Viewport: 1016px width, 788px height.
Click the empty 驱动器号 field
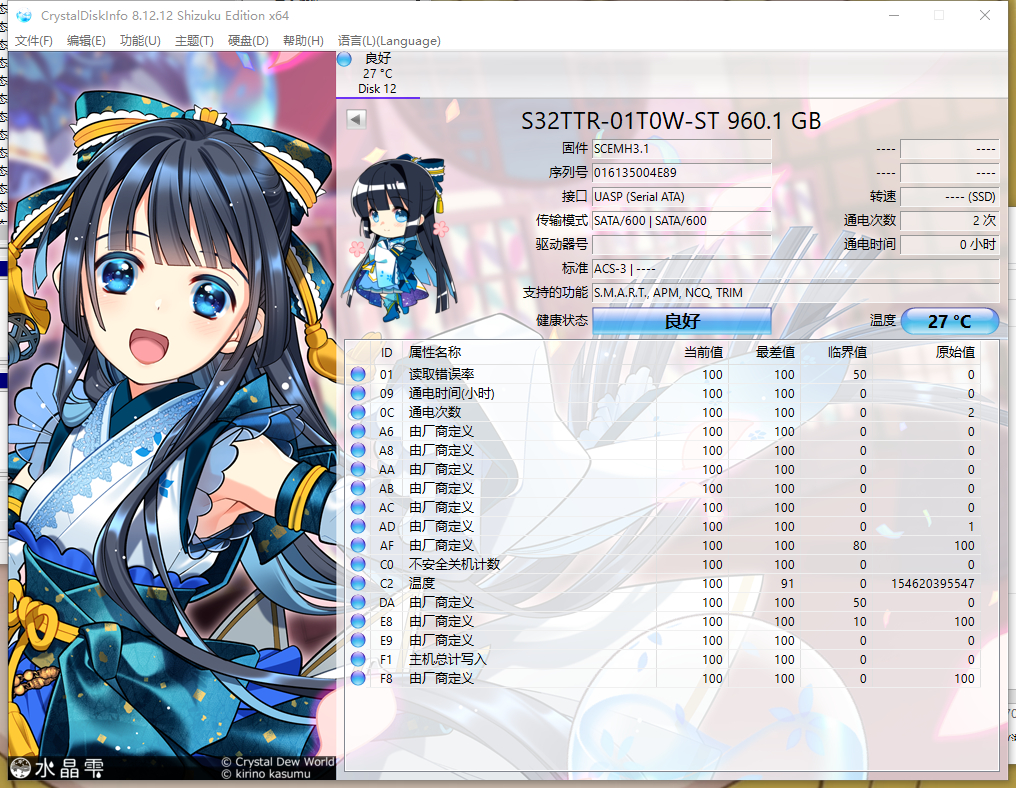click(682, 244)
